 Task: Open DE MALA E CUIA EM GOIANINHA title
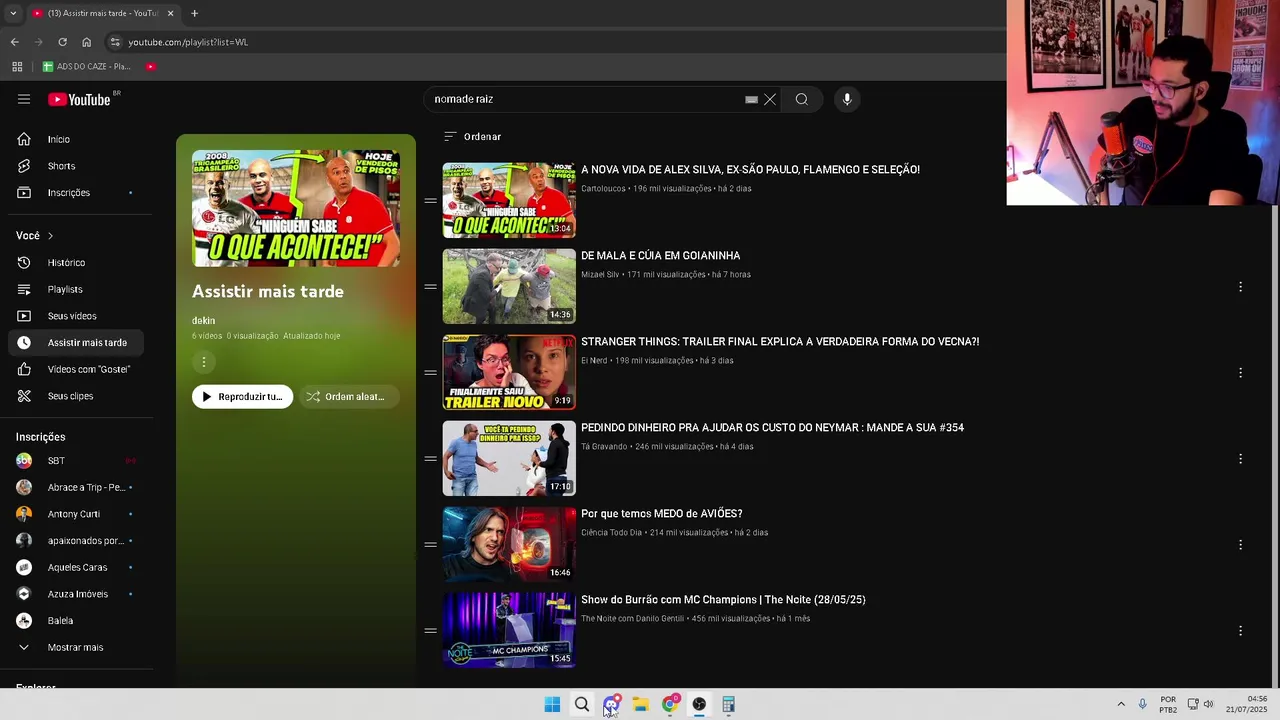(x=660, y=256)
